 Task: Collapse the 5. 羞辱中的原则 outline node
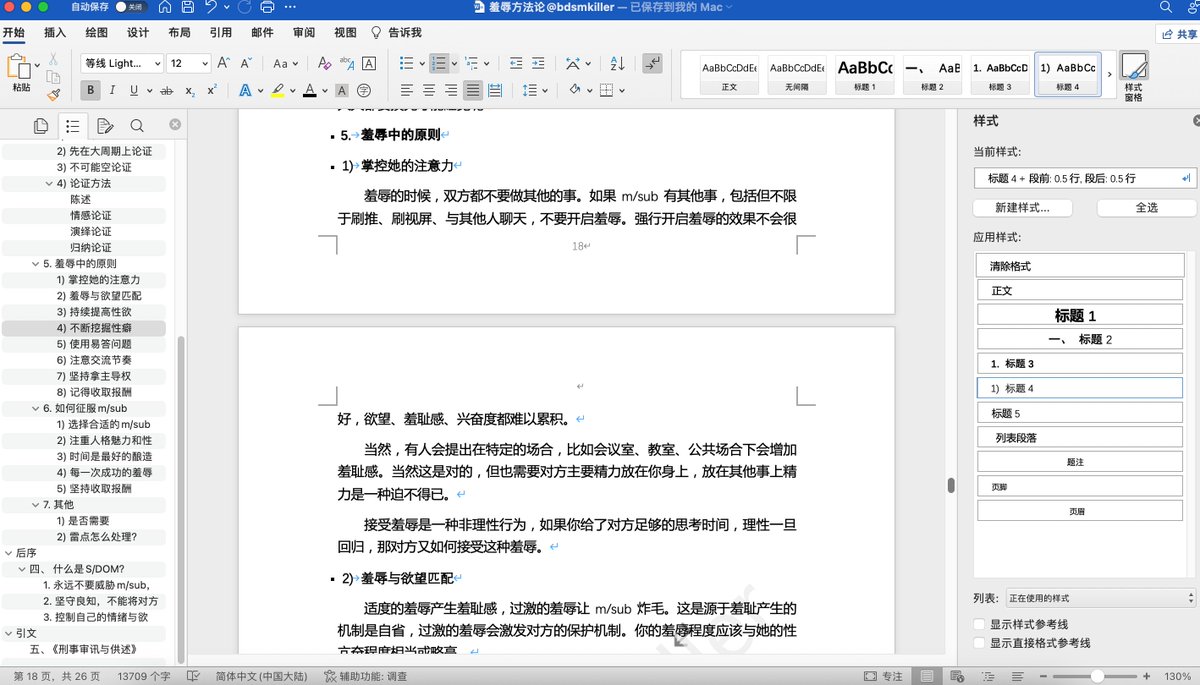click(36, 264)
